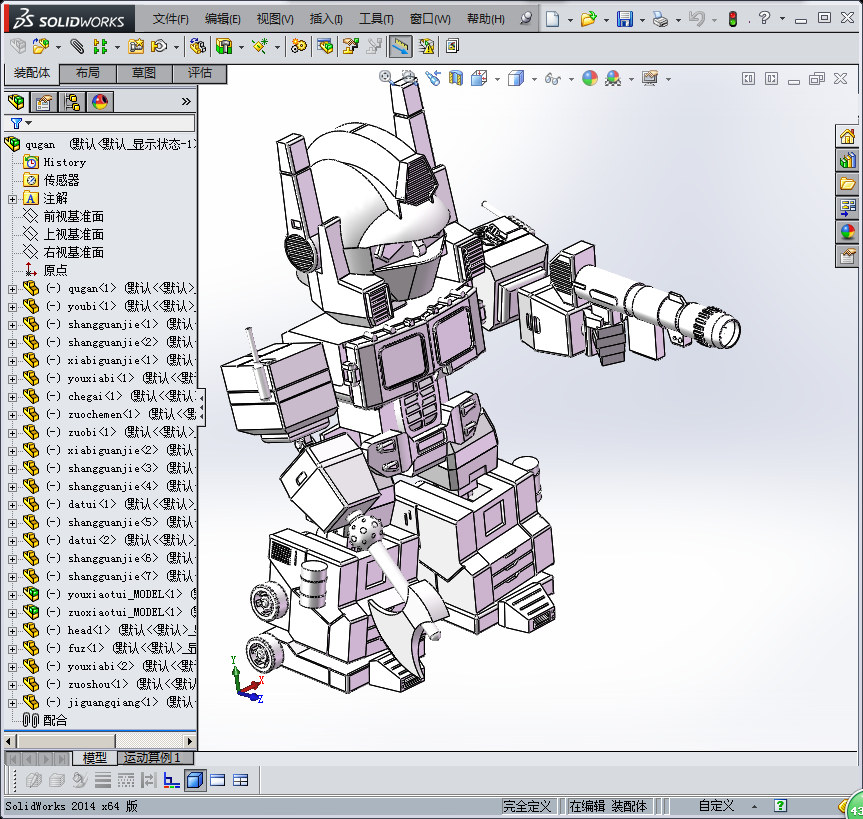The width and height of the screenshot is (863, 819).
Task: Expand the qugan<1> component node
Action: click(x=12, y=289)
